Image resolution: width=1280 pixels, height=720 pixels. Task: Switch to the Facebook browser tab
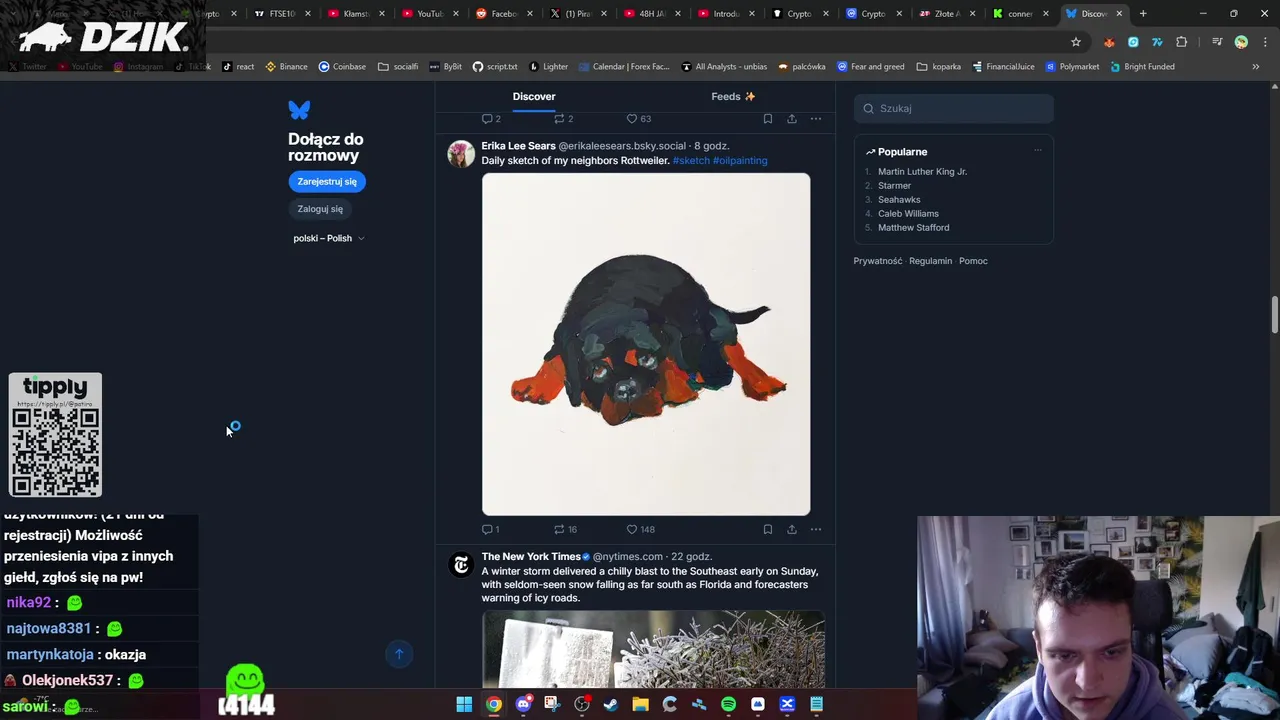point(503,13)
